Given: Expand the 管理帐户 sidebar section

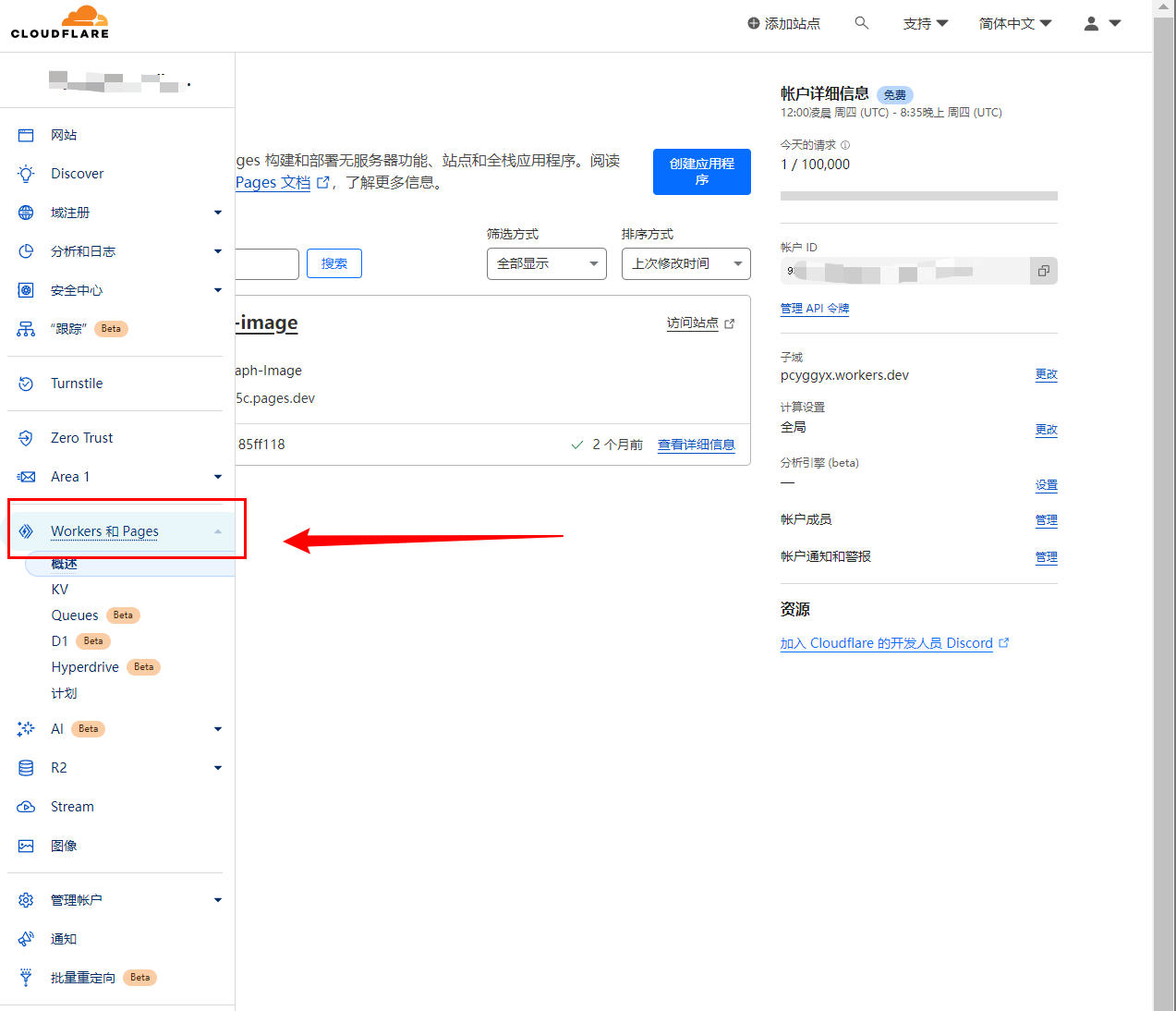Looking at the screenshot, I should [218, 900].
